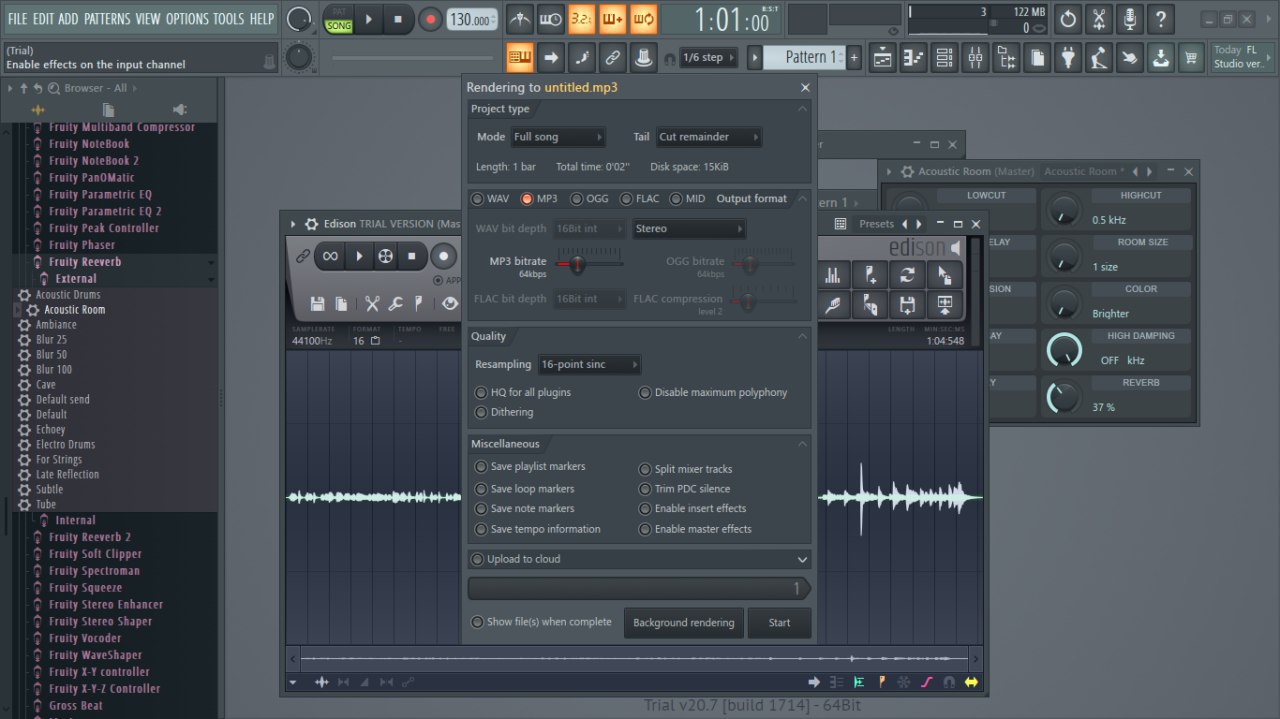Click the microphone one-click recording icon
The width and height of the screenshot is (1280, 719).
[x=1130, y=19]
